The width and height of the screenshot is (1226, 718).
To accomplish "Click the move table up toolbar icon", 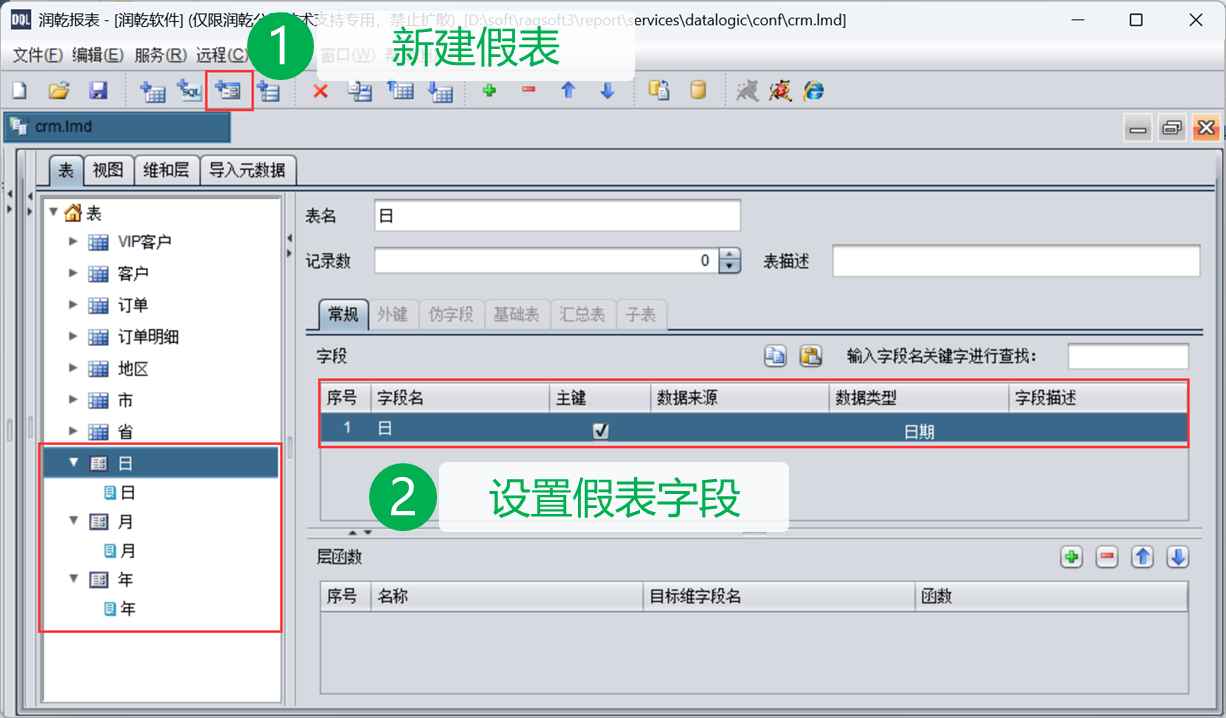I will point(400,91).
